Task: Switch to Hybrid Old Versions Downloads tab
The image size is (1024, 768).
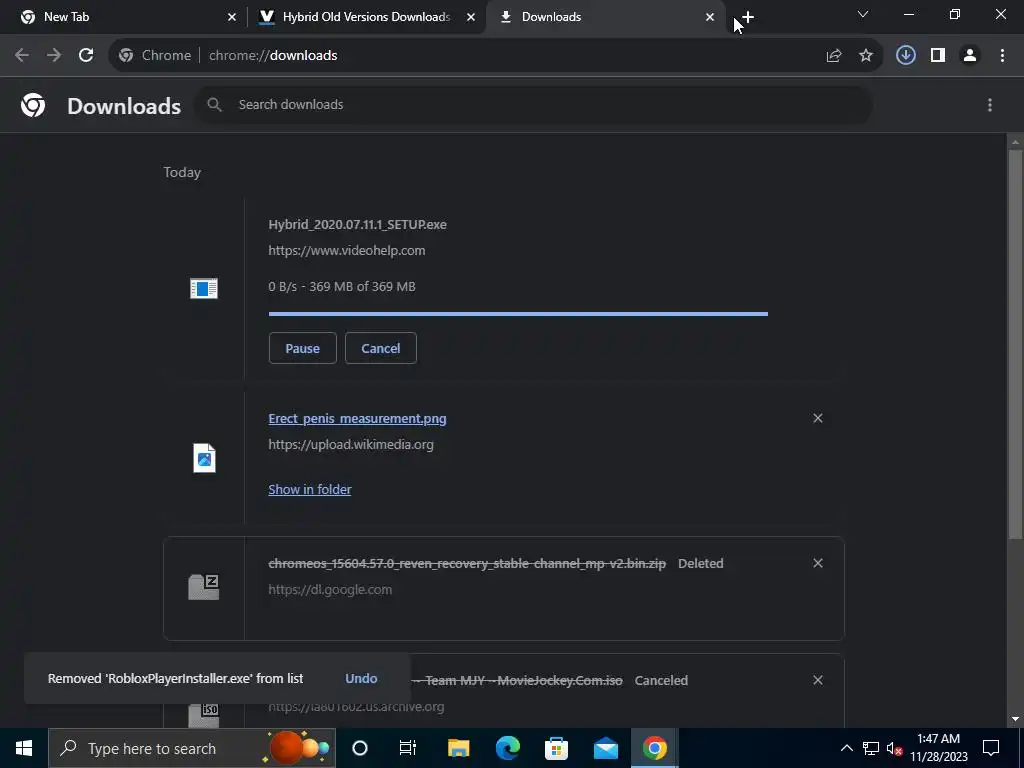Action: click(x=366, y=17)
